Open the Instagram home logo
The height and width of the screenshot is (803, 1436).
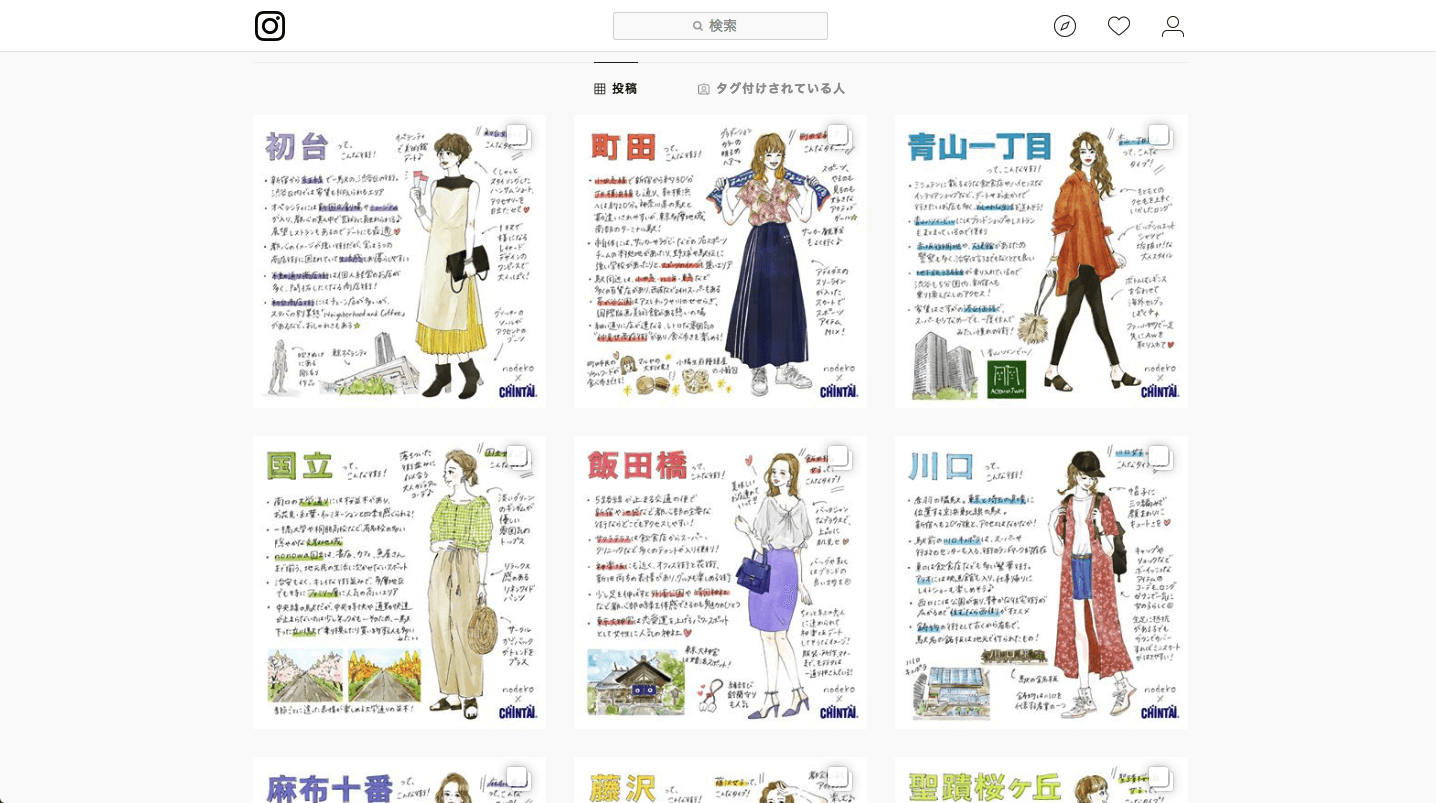pyautogui.click(x=270, y=26)
